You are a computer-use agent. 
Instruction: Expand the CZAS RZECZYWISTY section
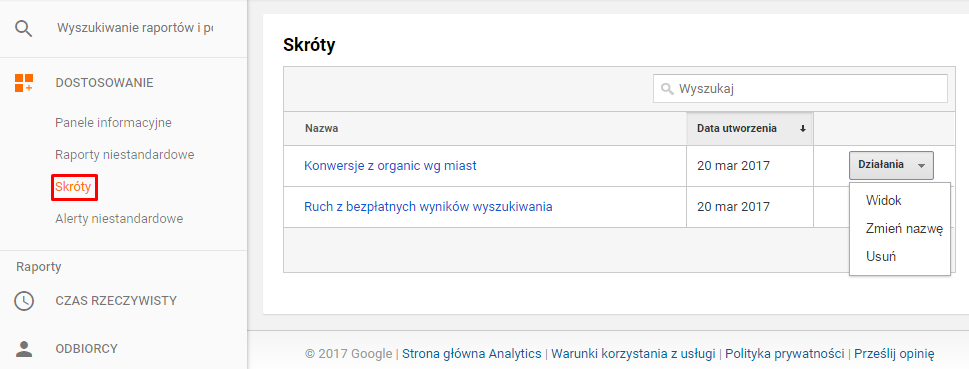point(116,301)
